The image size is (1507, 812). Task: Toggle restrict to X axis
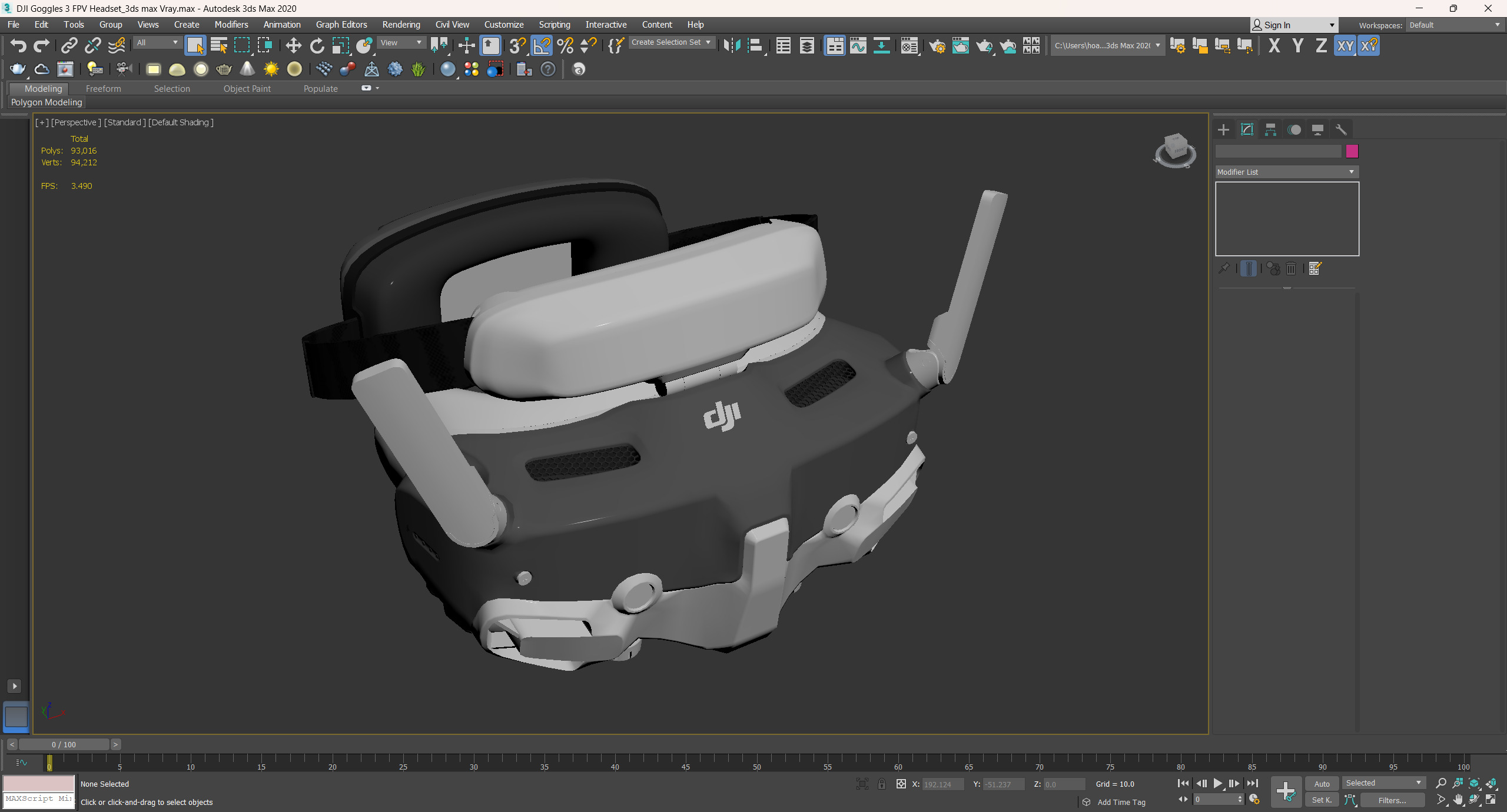(1274, 45)
